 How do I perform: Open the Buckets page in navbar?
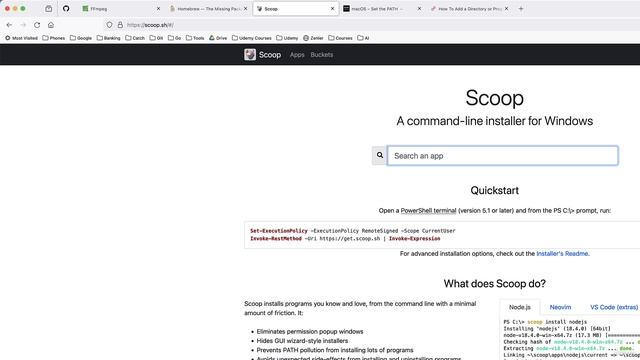click(x=322, y=55)
